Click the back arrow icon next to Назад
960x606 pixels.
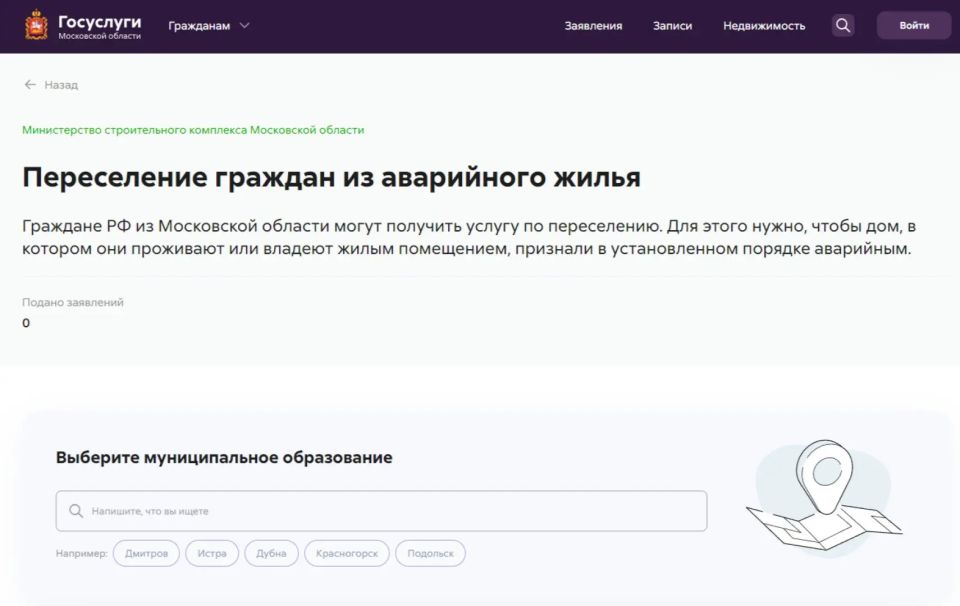30,84
